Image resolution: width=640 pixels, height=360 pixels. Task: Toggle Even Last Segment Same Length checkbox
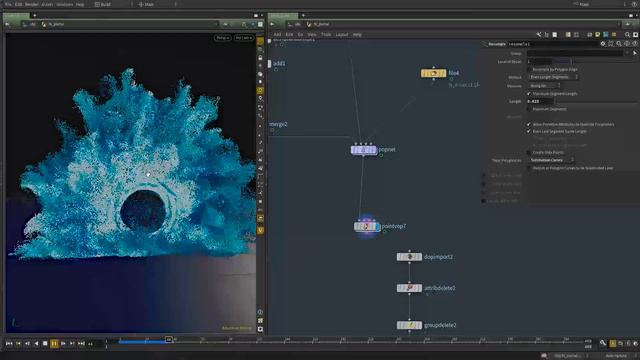(529, 131)
